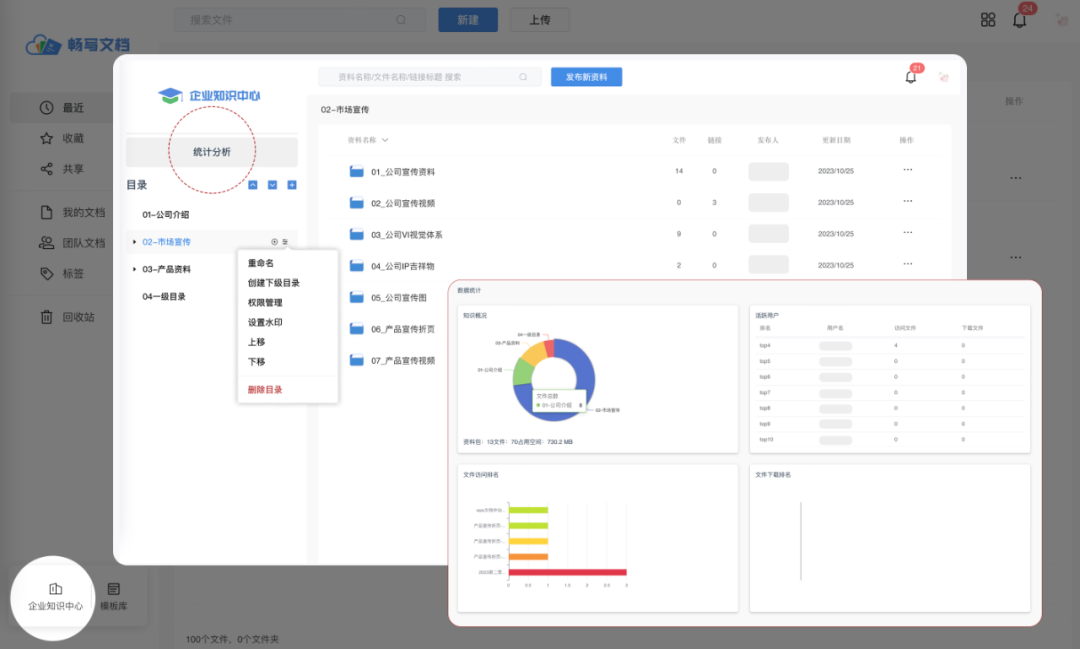This screenshot has height=649, width=1080.
Task: Click the 发布新资料 button
Action: 586,77
